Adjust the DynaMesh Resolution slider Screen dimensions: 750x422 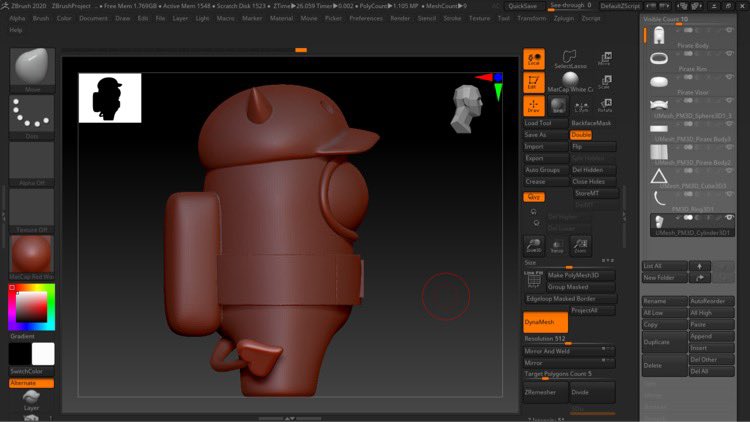(569, 339)
